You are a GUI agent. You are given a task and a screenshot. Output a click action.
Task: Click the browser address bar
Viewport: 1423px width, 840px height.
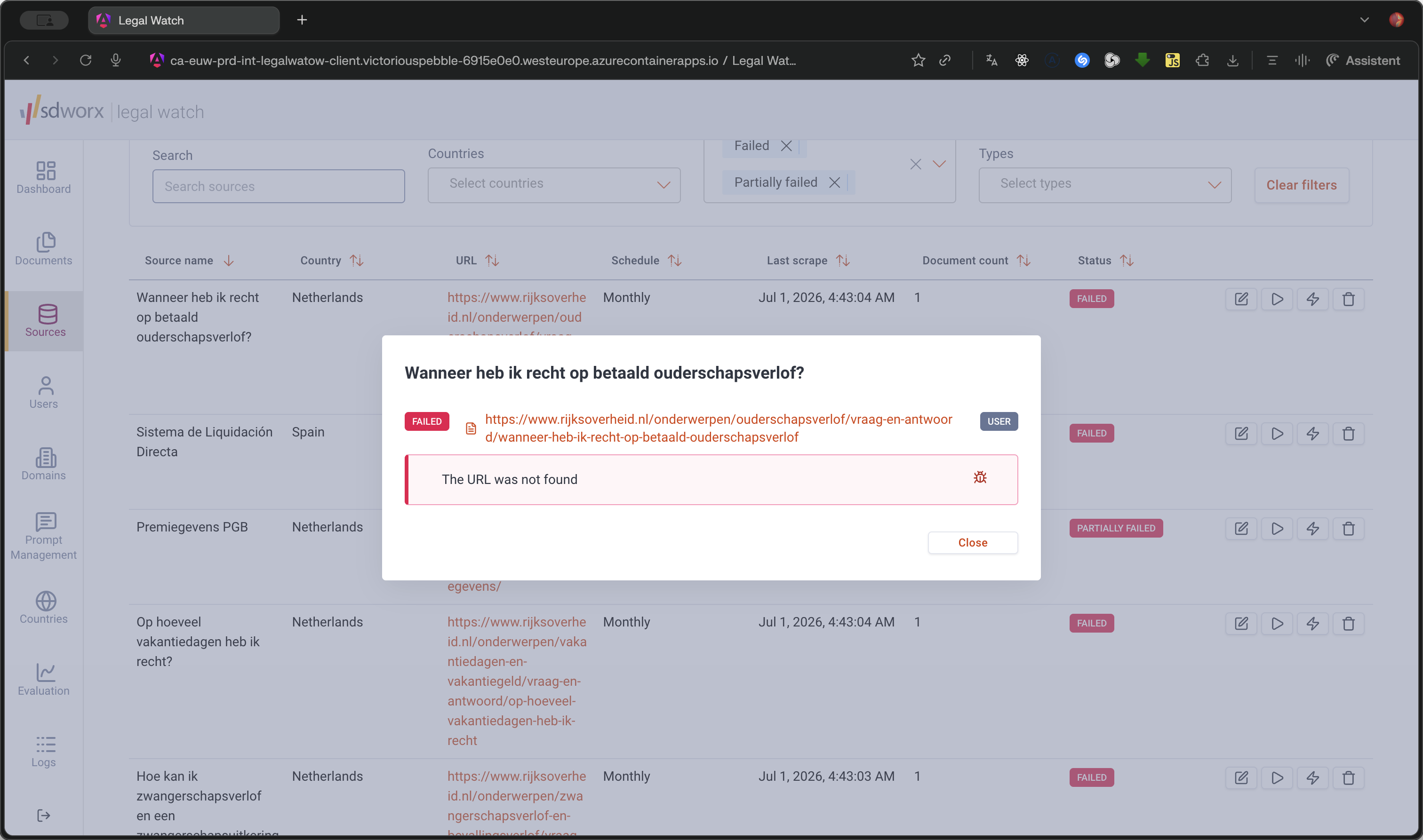coord(482,60)
